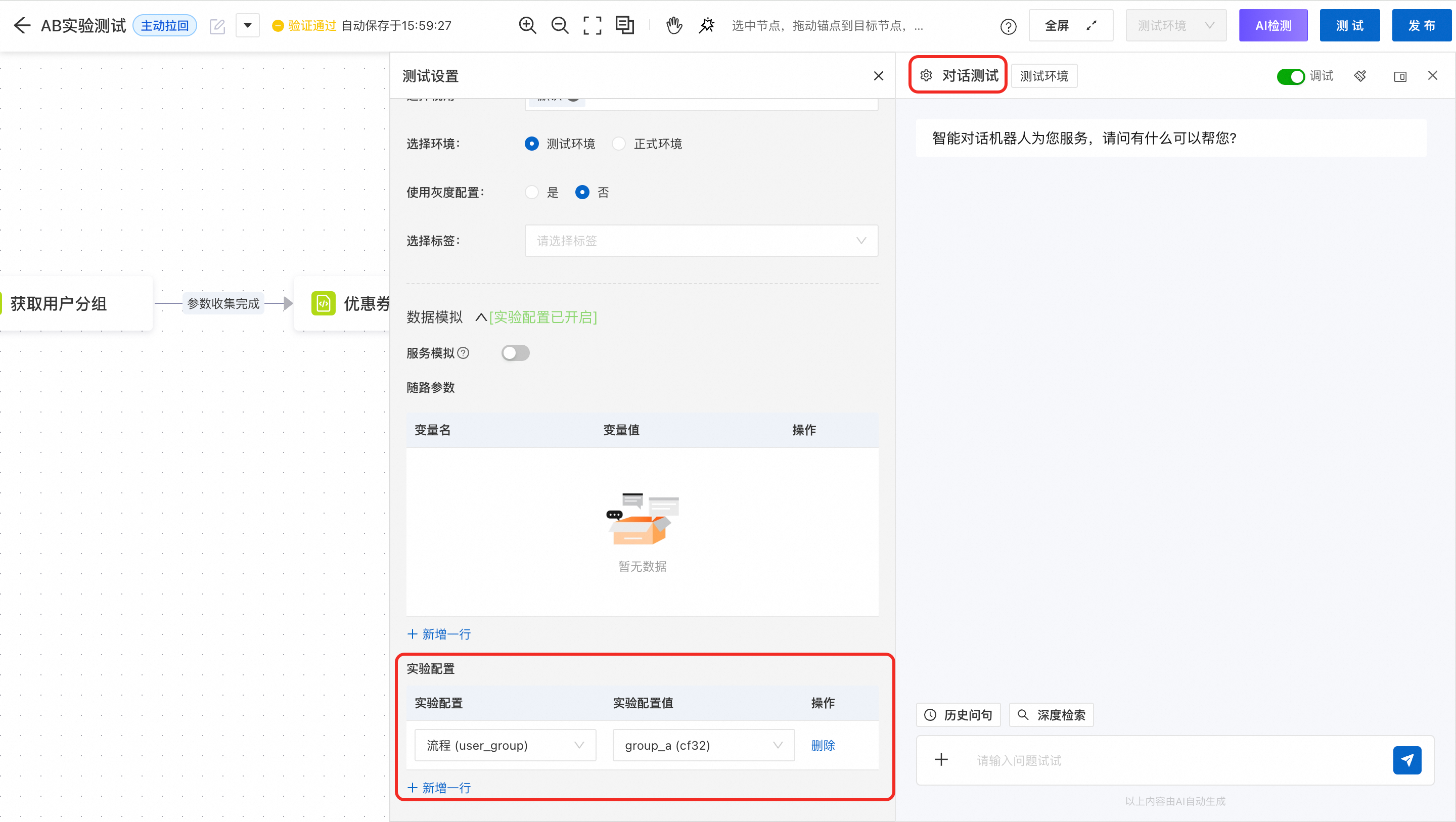Open the 测试环境 dropdown in top bar
Viewport: 1456px width, 822px height.
point(1176,25)
